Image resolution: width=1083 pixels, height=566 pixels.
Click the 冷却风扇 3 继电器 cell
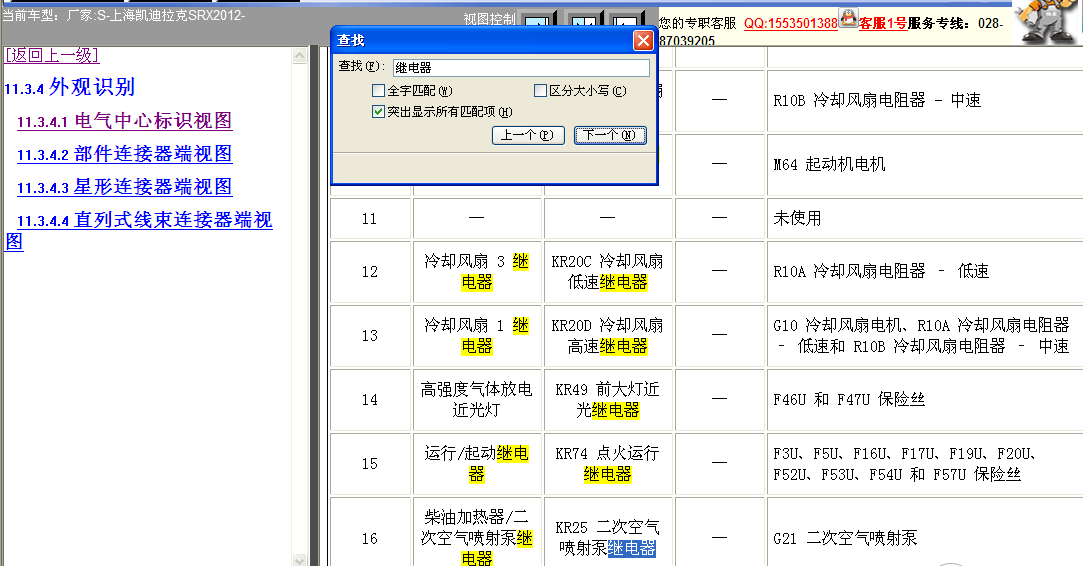point(477,272)
